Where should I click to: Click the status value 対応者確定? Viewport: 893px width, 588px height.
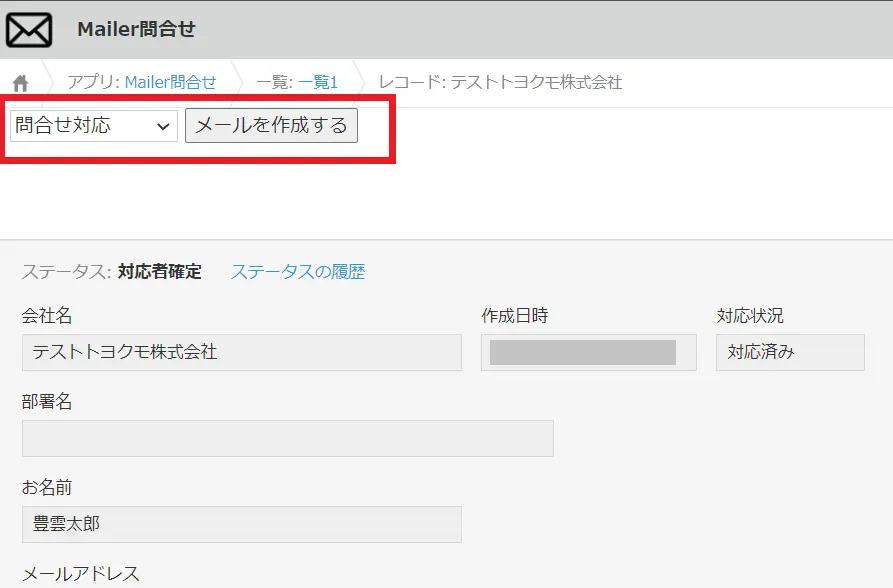(x=159, y=272)
